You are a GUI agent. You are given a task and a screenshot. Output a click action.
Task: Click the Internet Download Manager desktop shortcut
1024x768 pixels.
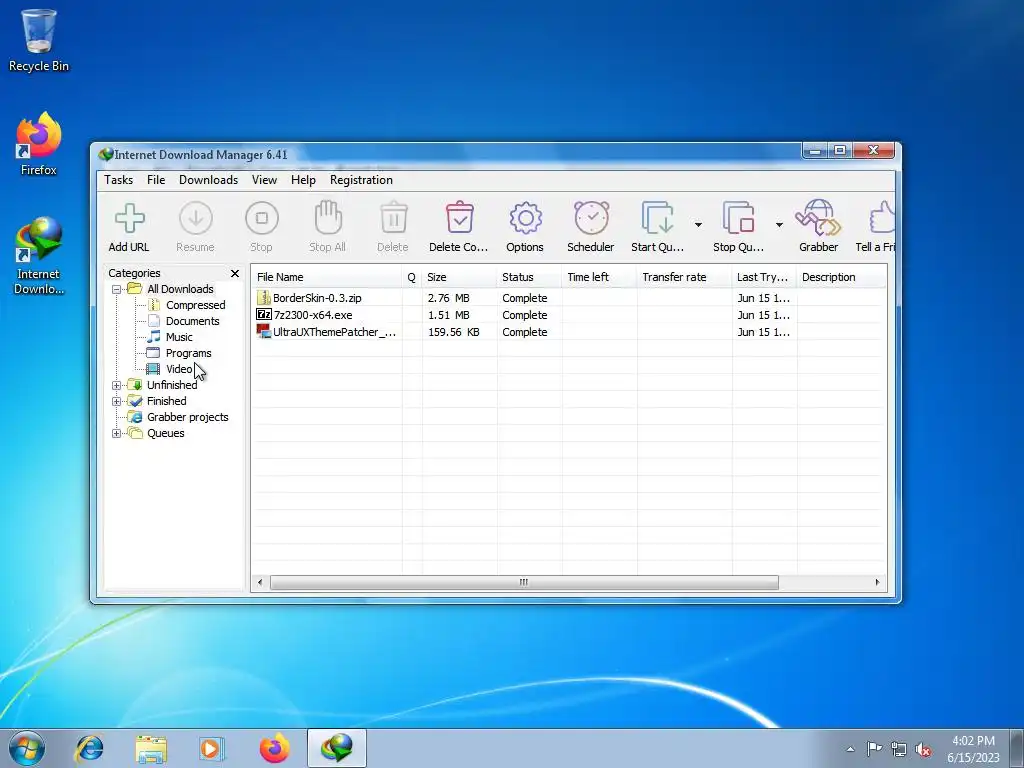(39, 256)
